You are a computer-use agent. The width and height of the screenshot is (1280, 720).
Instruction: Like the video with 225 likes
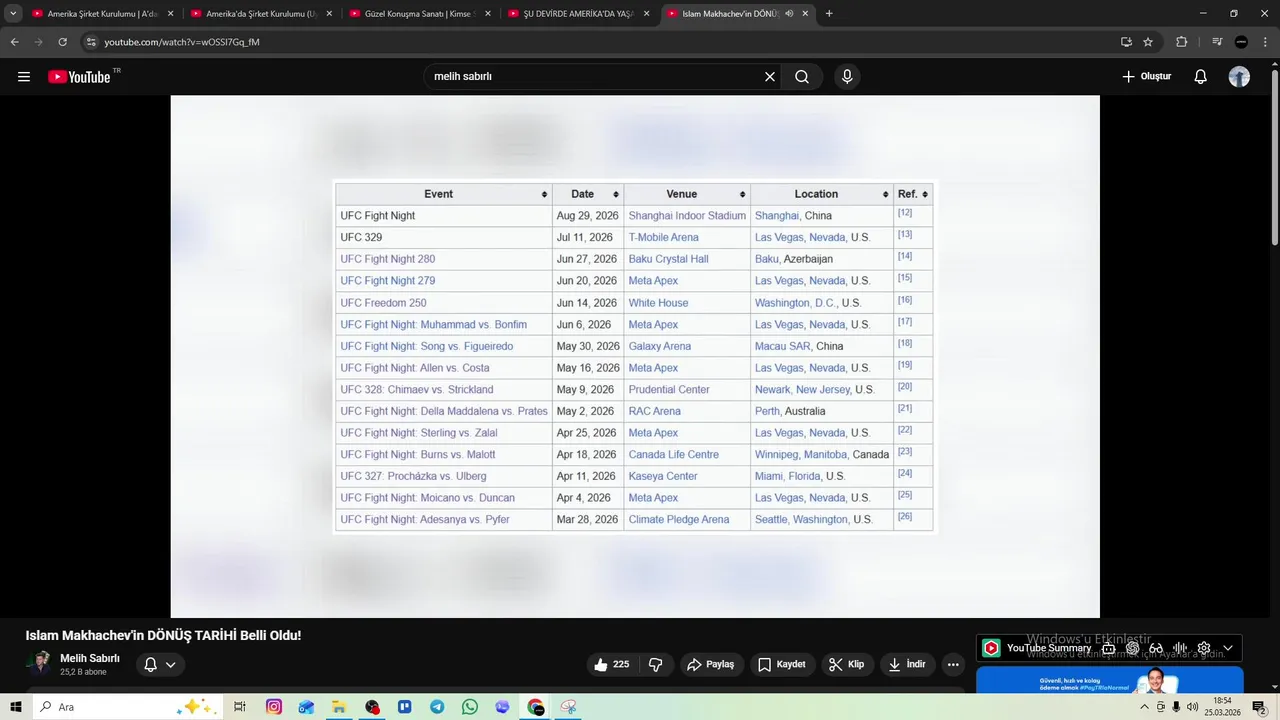612,664
